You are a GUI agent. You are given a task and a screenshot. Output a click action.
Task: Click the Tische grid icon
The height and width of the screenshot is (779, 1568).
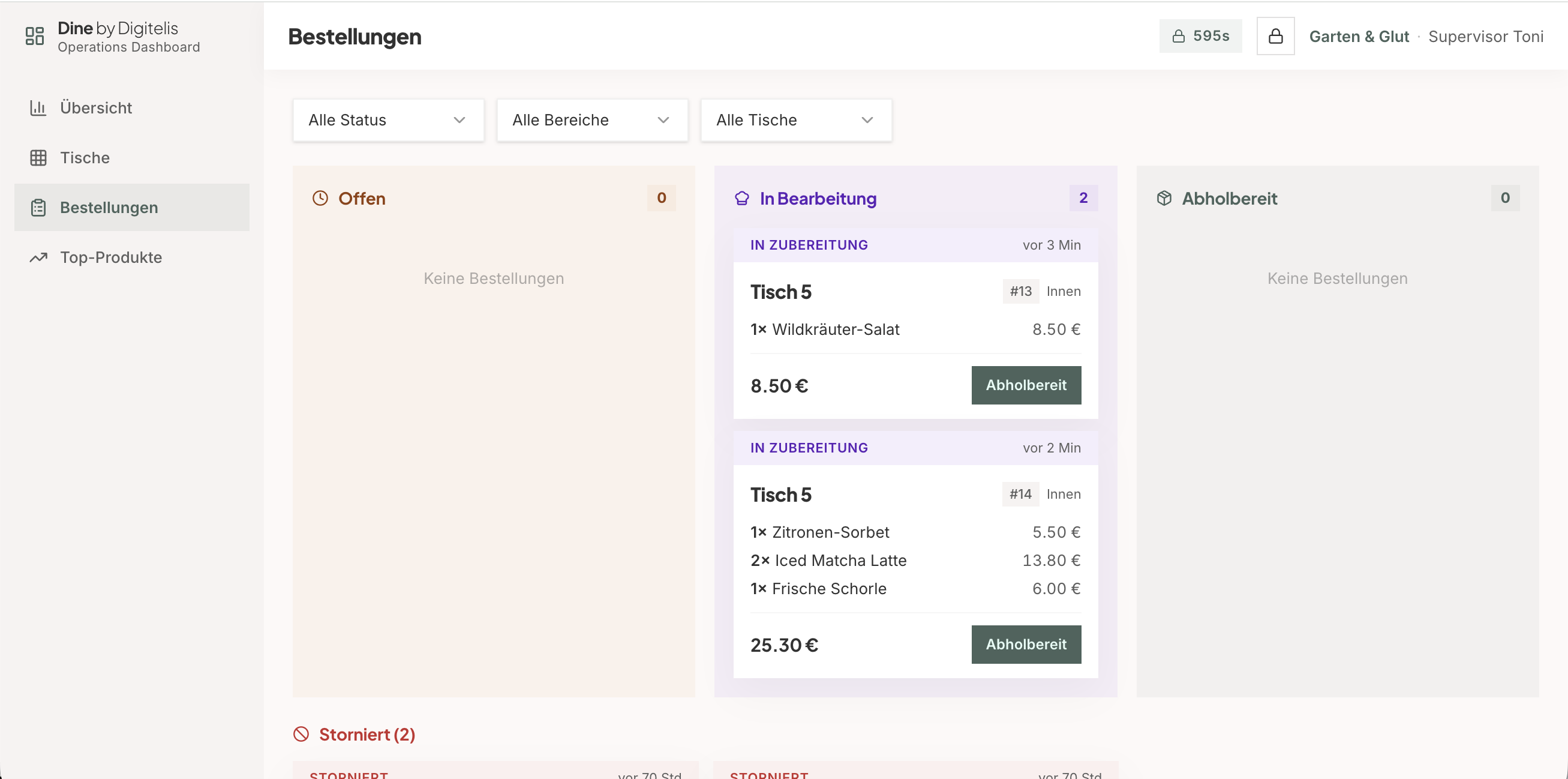tap(38, 158)
